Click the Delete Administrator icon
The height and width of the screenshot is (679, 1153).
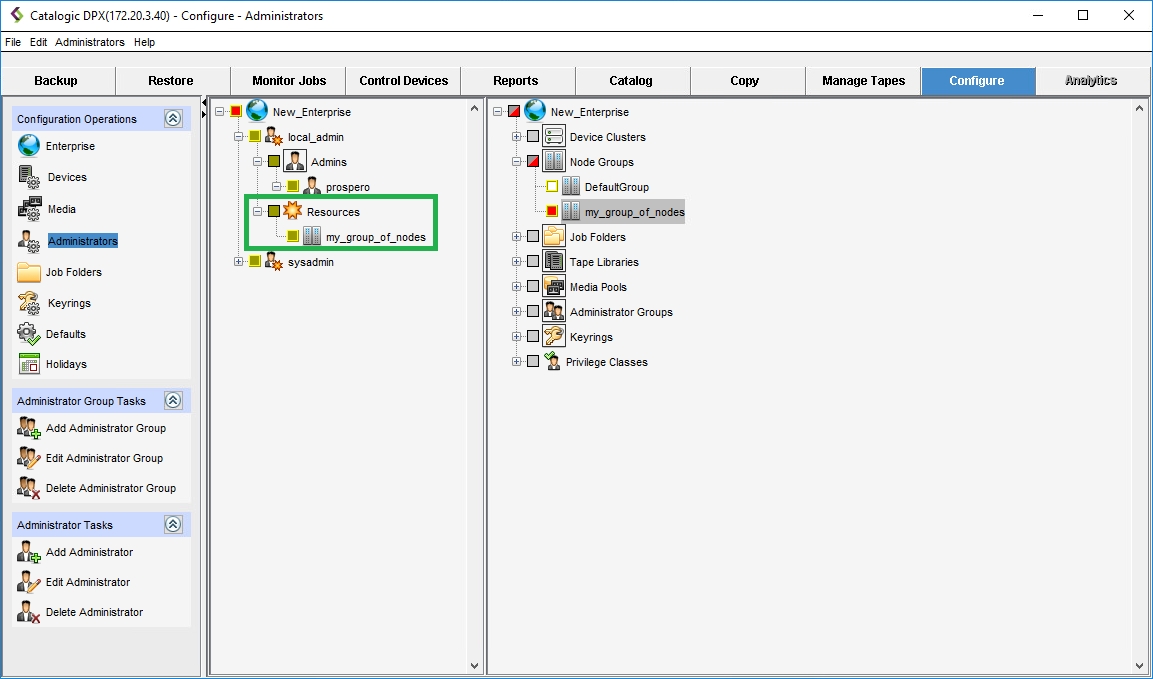[29, 612]
